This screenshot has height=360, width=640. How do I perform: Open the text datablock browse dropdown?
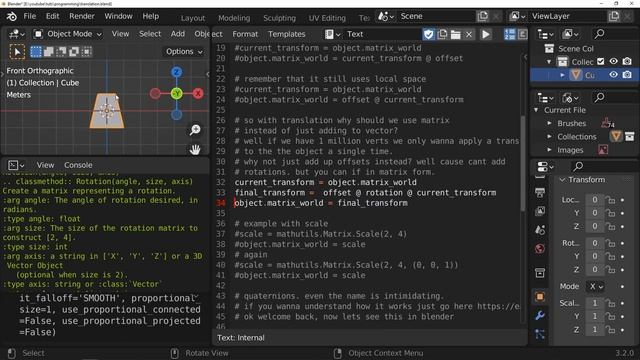coord(332,34)
